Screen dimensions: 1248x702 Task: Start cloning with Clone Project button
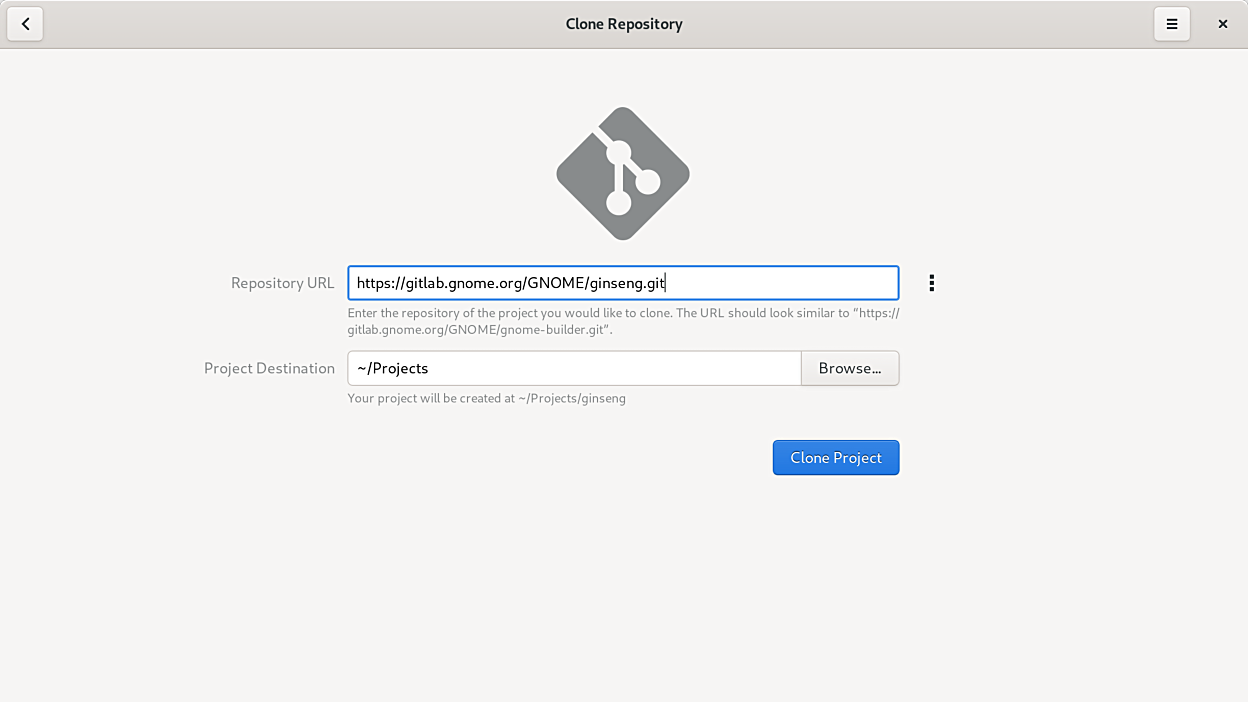pos(835,458)
